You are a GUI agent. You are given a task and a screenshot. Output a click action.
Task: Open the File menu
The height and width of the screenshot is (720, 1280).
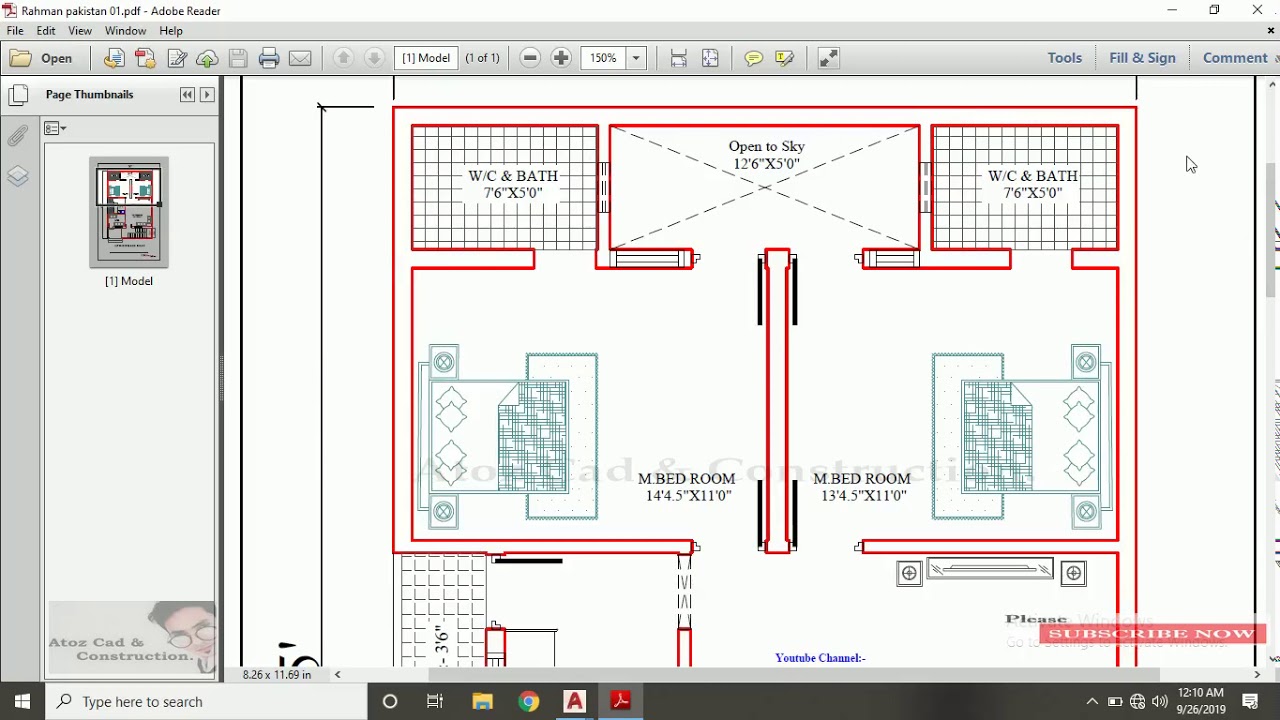15,31
